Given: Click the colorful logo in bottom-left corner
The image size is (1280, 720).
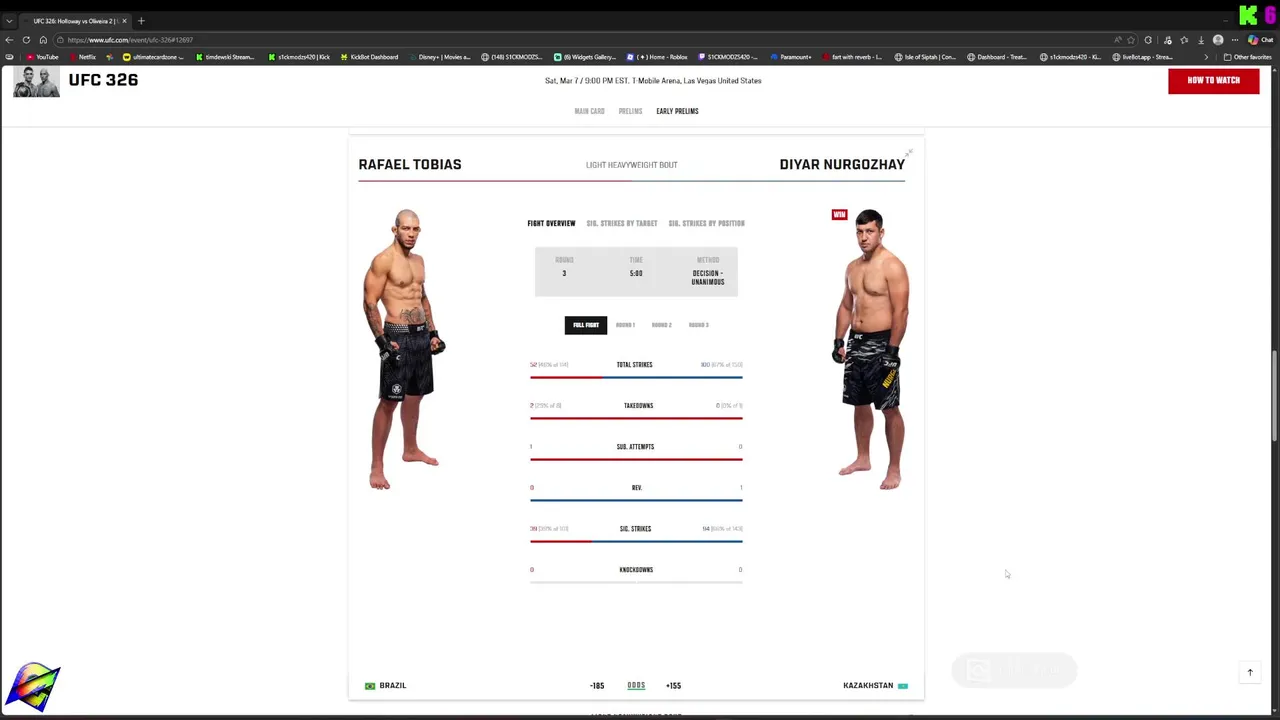Looking at the screenshot, I should click(x=32, y=687).
